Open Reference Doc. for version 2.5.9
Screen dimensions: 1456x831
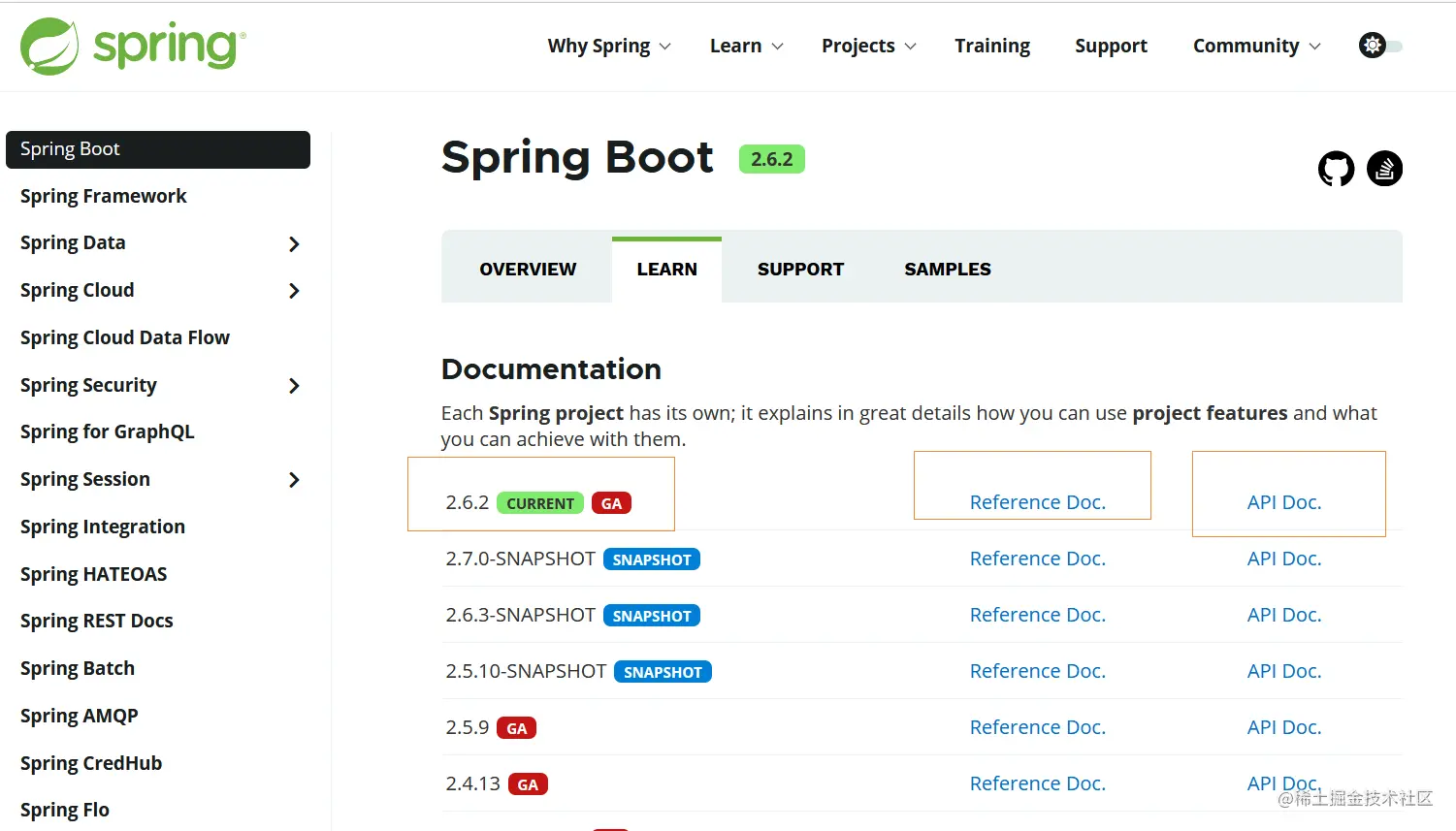click(1038, 727)
